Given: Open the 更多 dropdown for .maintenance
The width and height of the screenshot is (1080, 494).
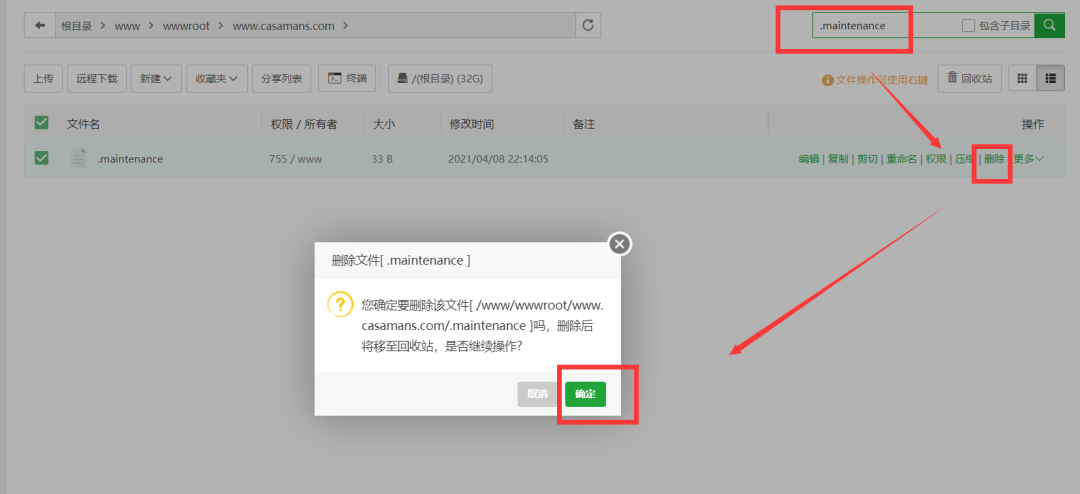Looking at the screenshot, I should (x=1028, y=158).
